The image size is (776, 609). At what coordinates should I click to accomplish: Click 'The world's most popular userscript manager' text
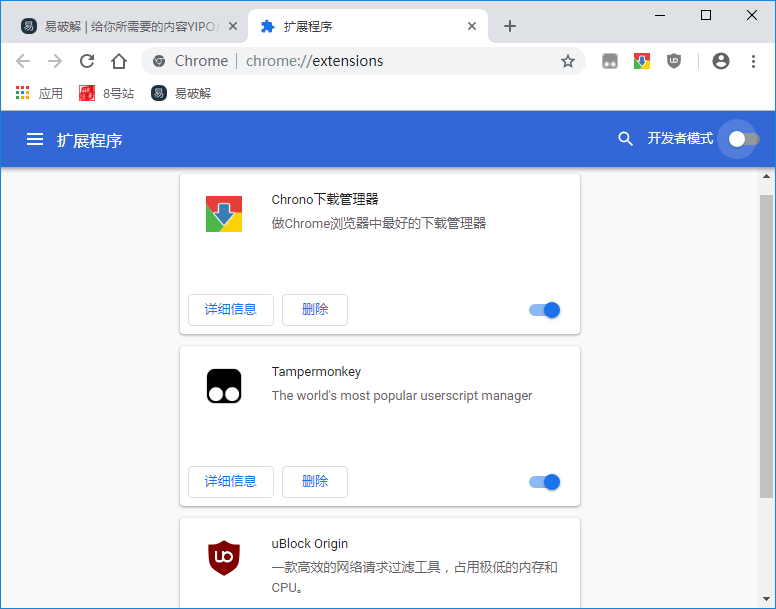point(401,395)
